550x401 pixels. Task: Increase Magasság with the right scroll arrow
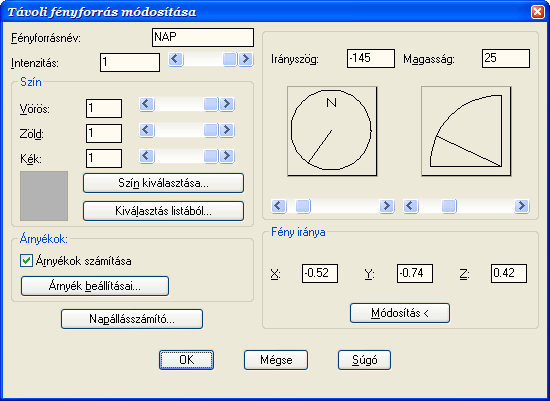pos(522,206)
